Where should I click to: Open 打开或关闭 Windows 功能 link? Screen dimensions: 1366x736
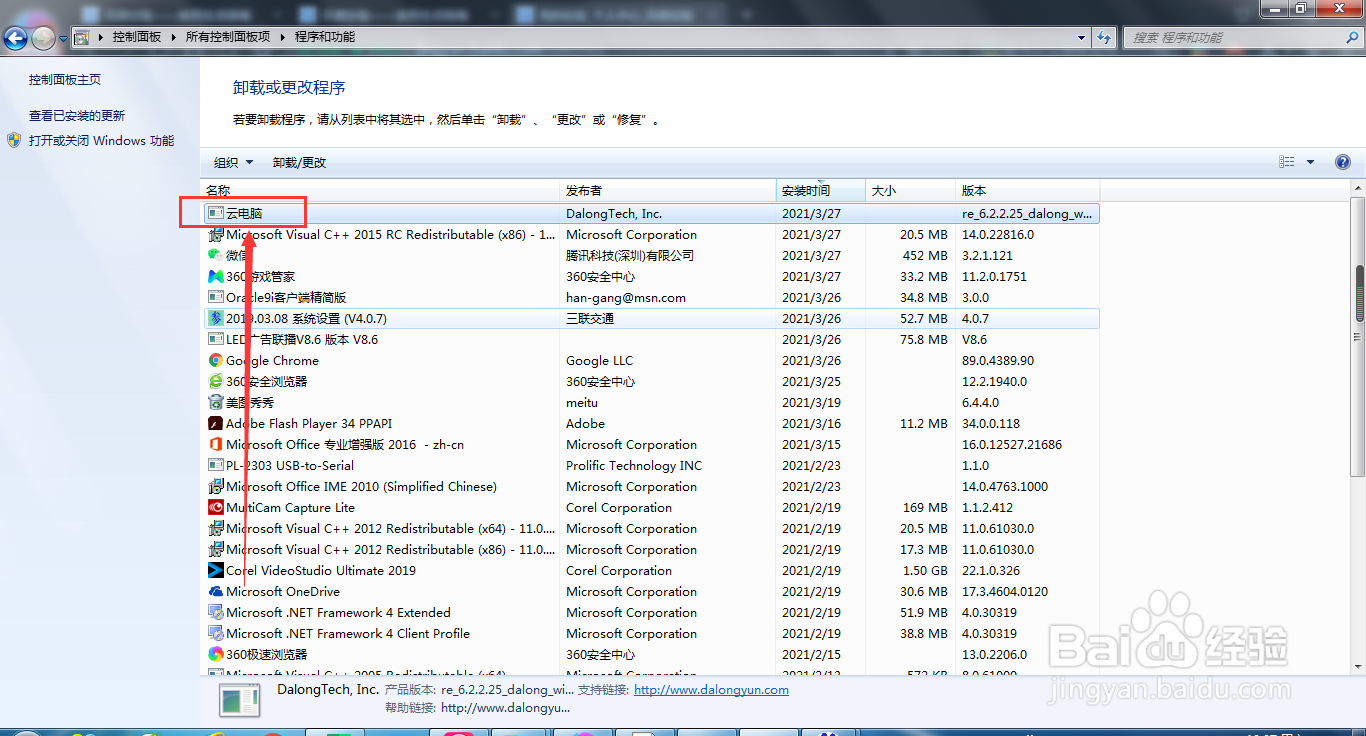(x=101, y=141)
